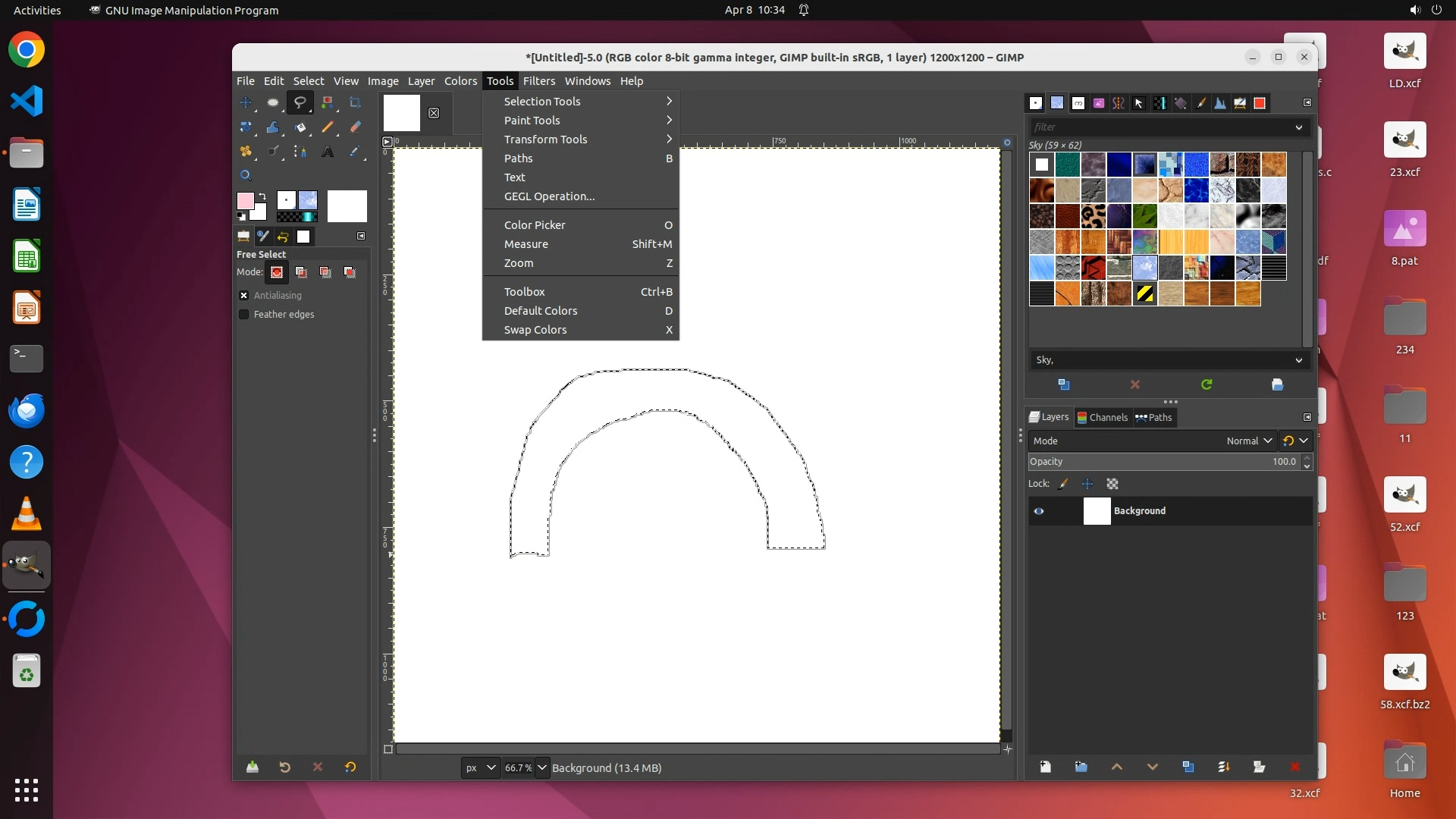
Task: Select the Ellipse Select tool
Action: click(x=273, y=102)
